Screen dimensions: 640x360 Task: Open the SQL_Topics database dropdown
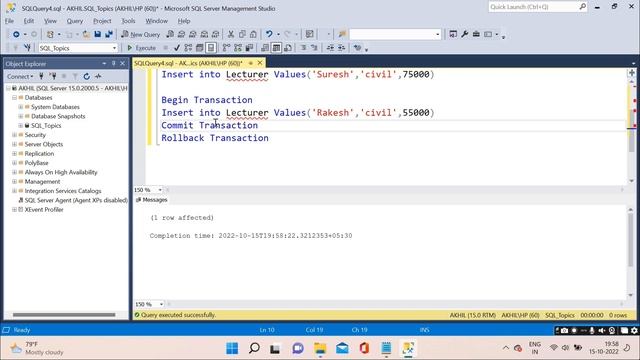tap(114, 48)
